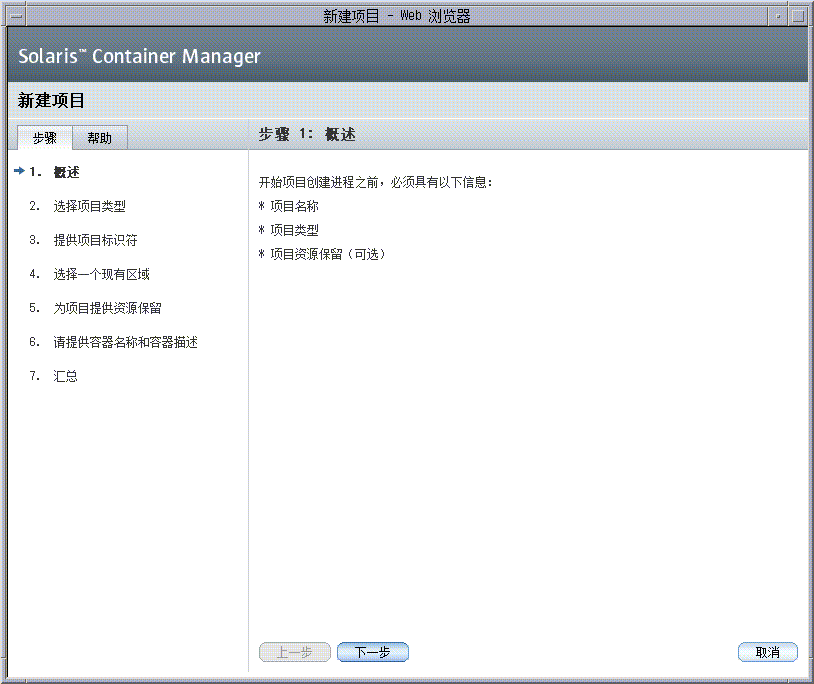Open the 帮助 tab
The image size is (814, 684).
point(100,138)
